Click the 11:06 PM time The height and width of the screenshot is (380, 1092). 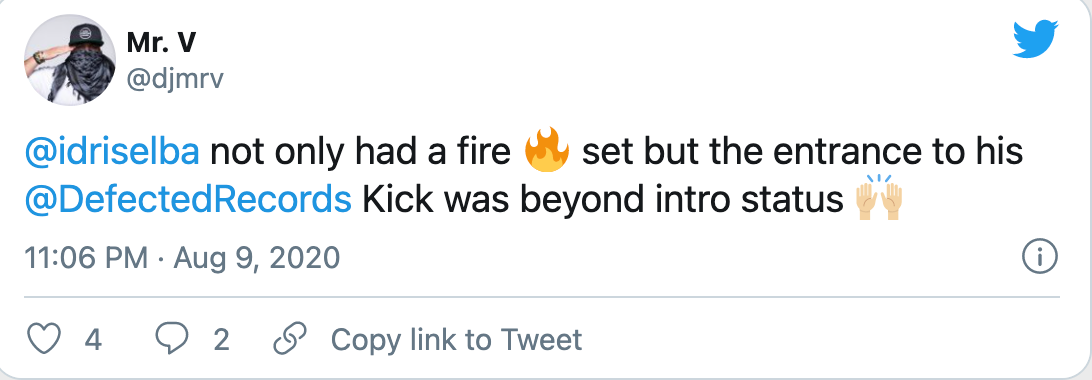pyautogui.click(x=86, y=258)
